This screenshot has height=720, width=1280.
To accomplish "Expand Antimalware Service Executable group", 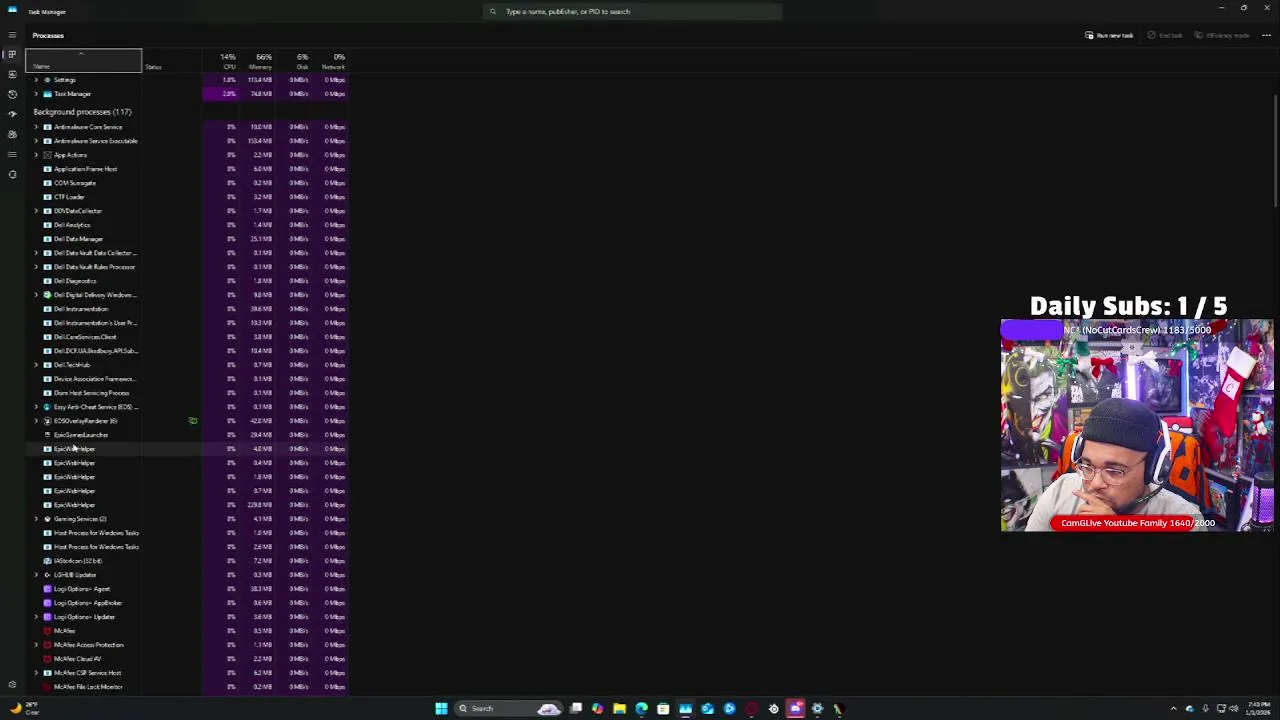I will click(36, 141).
